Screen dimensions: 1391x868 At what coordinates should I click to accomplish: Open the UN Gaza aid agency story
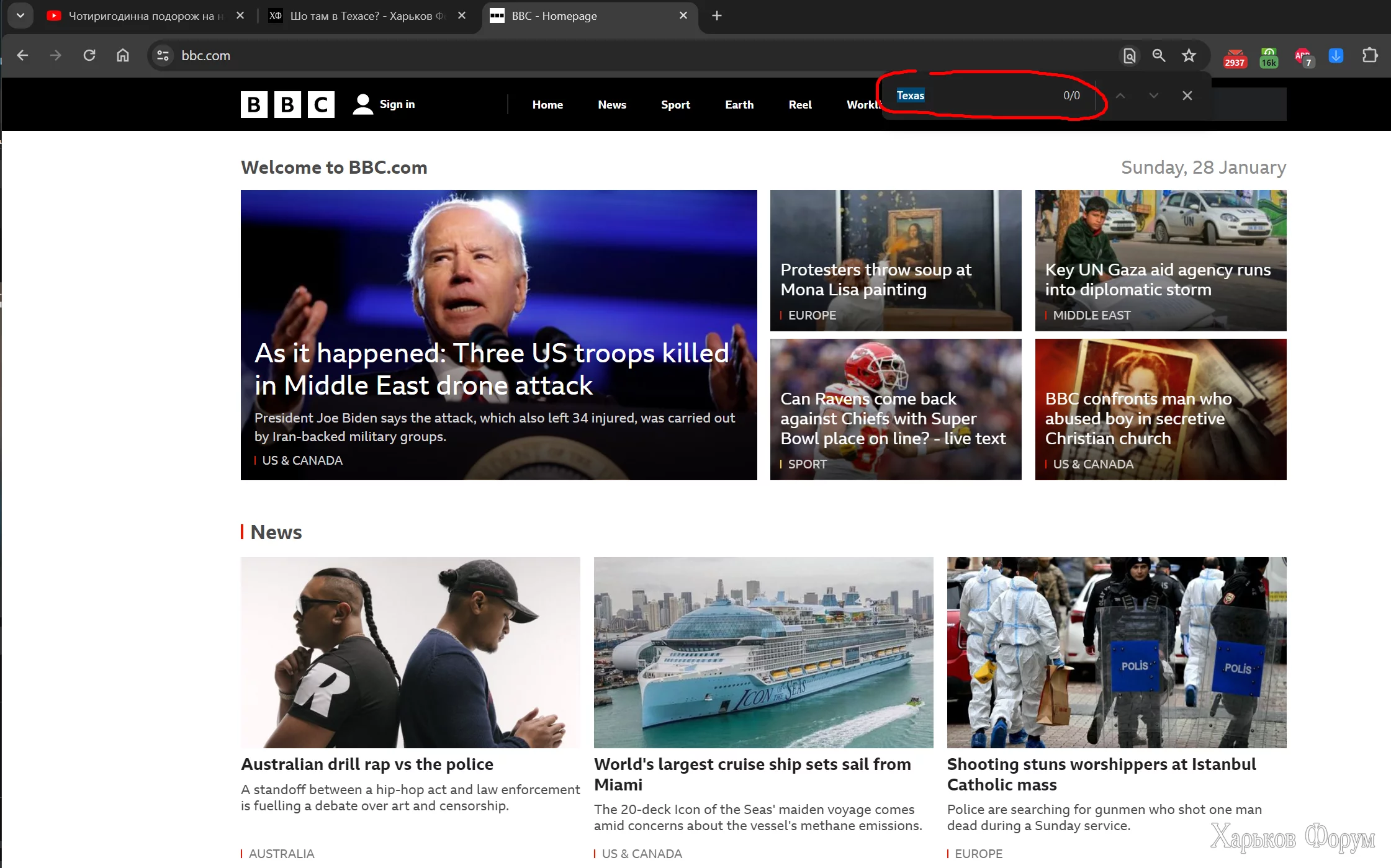[x=1158, y=280]
